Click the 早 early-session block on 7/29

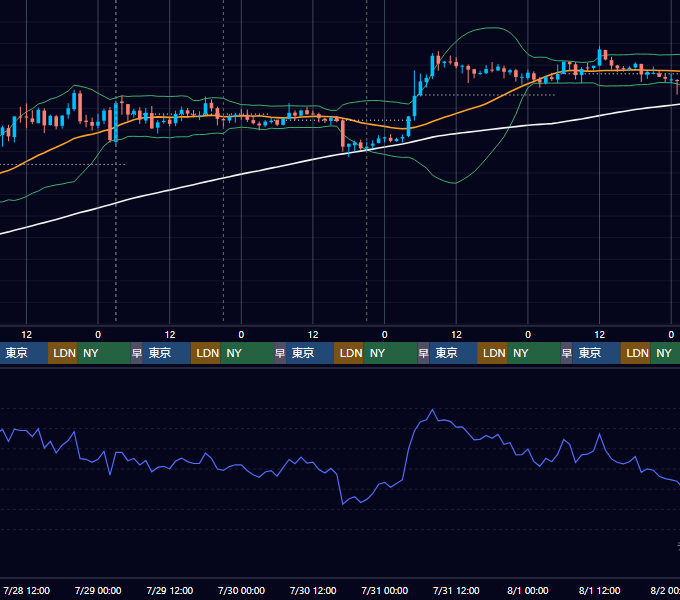pos(137,353)
